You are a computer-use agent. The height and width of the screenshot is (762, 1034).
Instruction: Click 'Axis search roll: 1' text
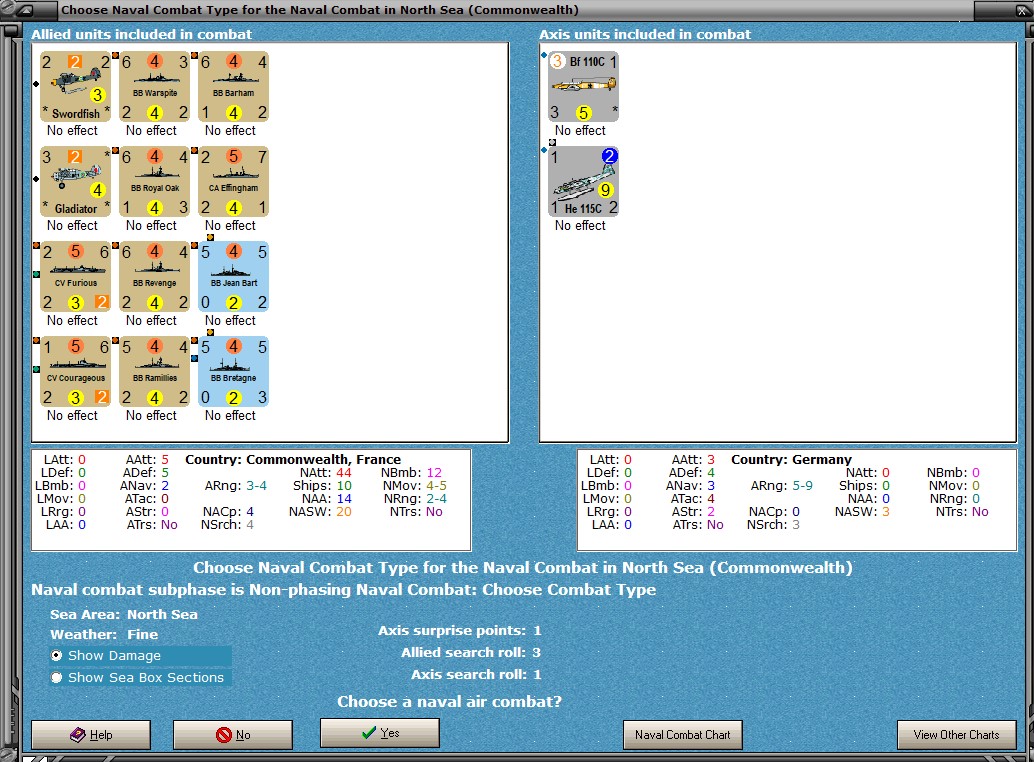[476, 674]
